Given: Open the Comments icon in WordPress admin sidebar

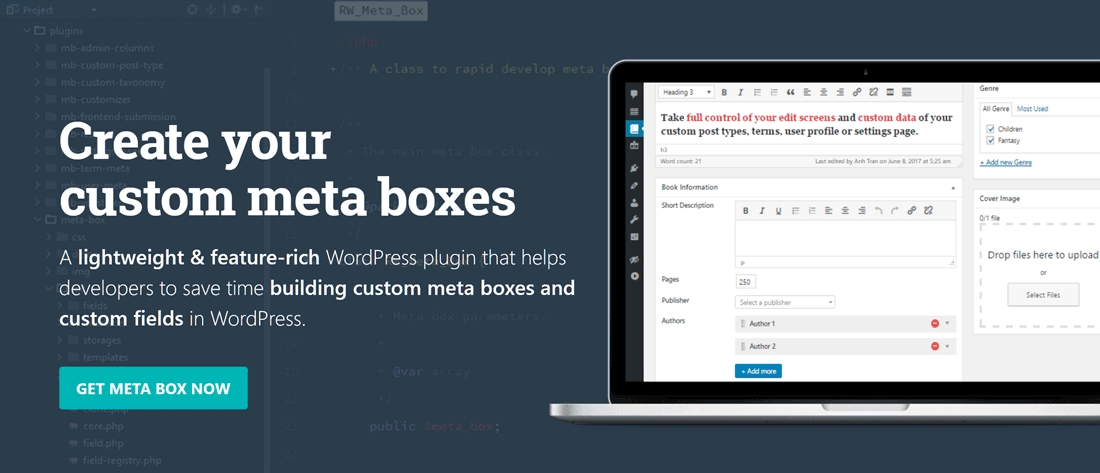Looking at the screenshot, I should point(634,94).
